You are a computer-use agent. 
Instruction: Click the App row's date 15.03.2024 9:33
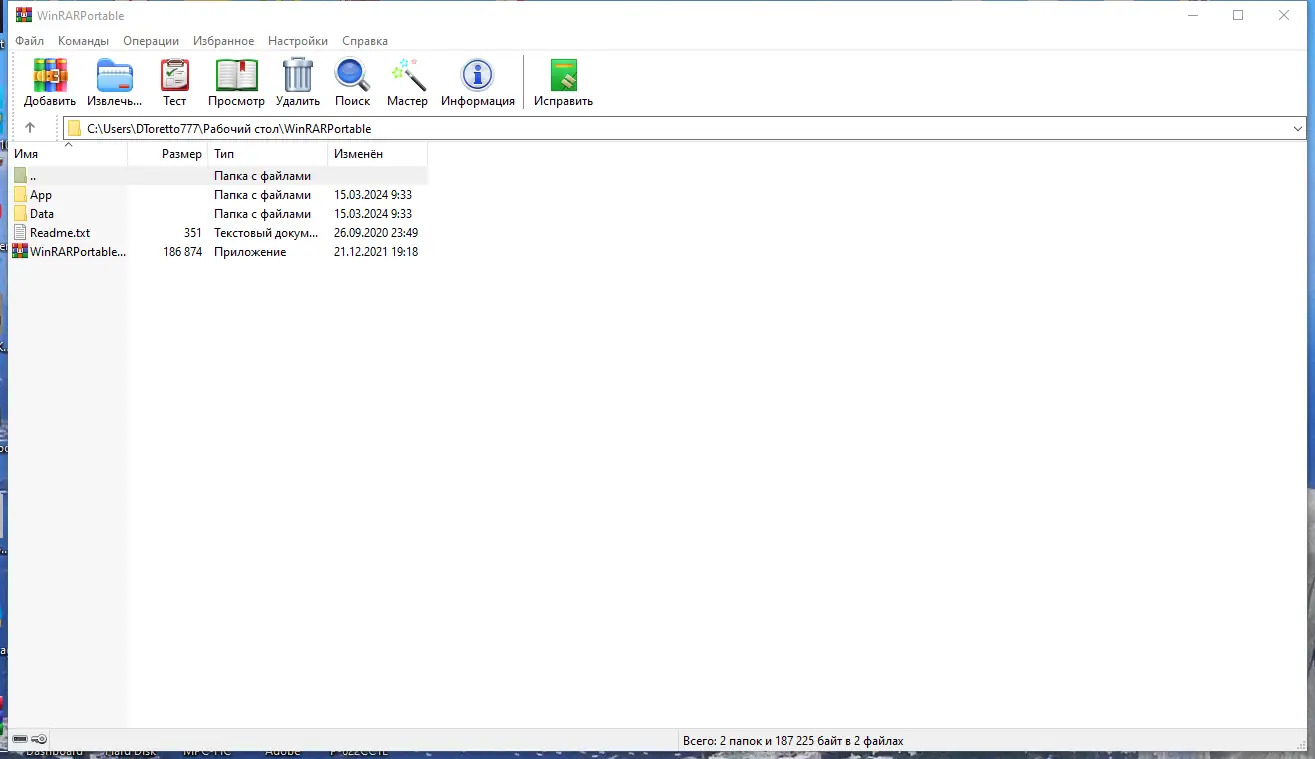coord(373,195)
